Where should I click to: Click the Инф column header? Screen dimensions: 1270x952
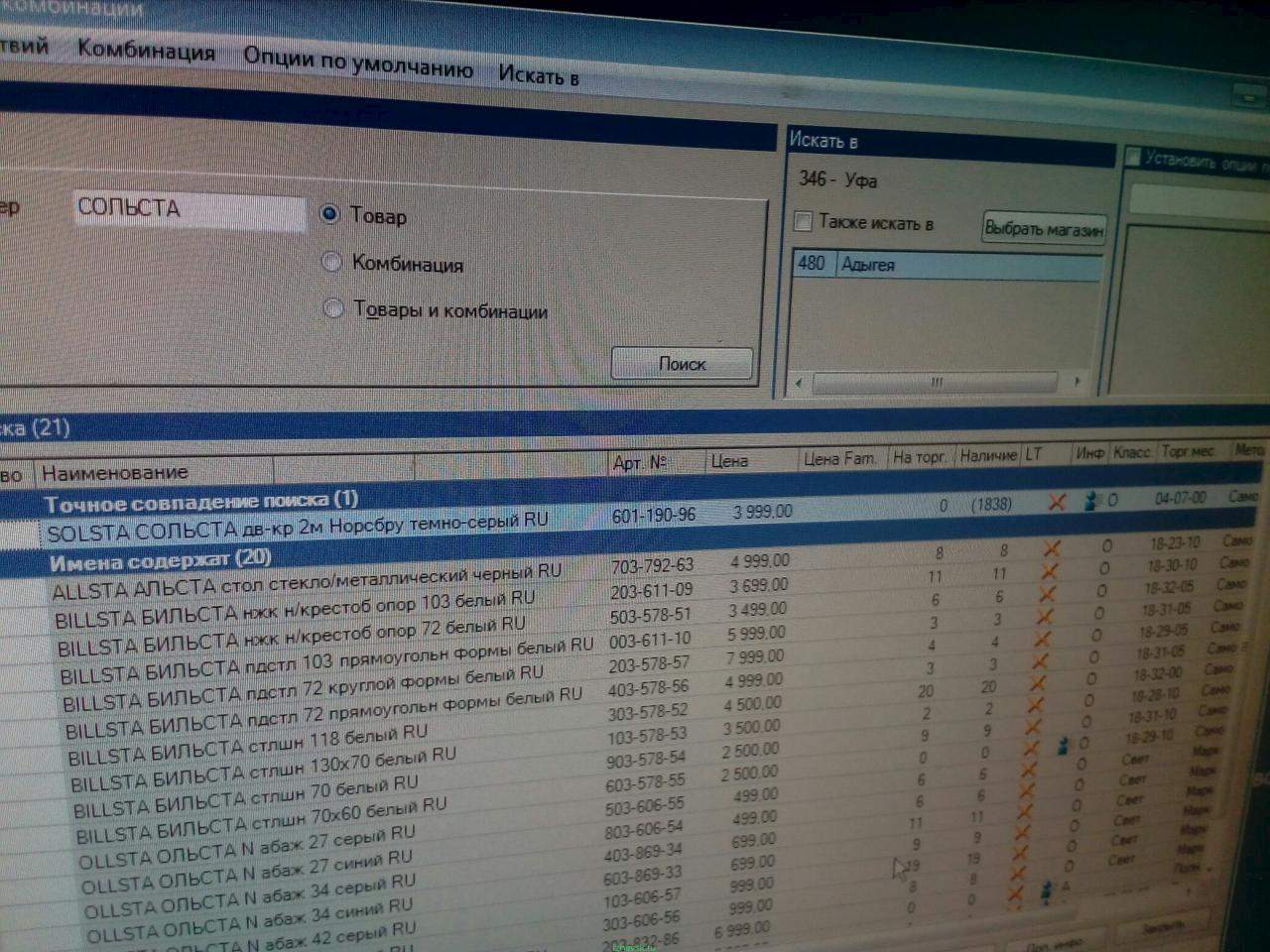pos(1090,453)
